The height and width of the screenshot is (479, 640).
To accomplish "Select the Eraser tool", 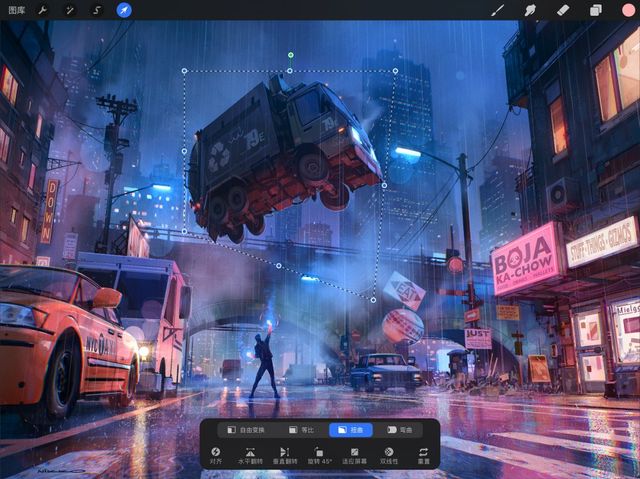I will click(x=563, y=10).
